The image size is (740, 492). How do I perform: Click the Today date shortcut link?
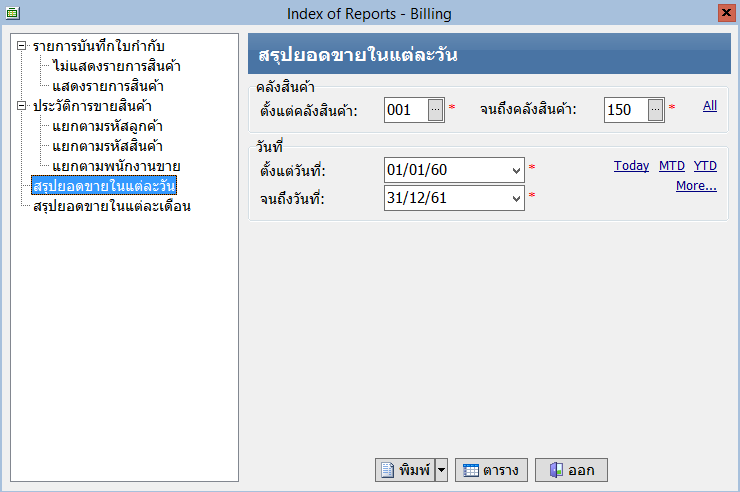631,166
